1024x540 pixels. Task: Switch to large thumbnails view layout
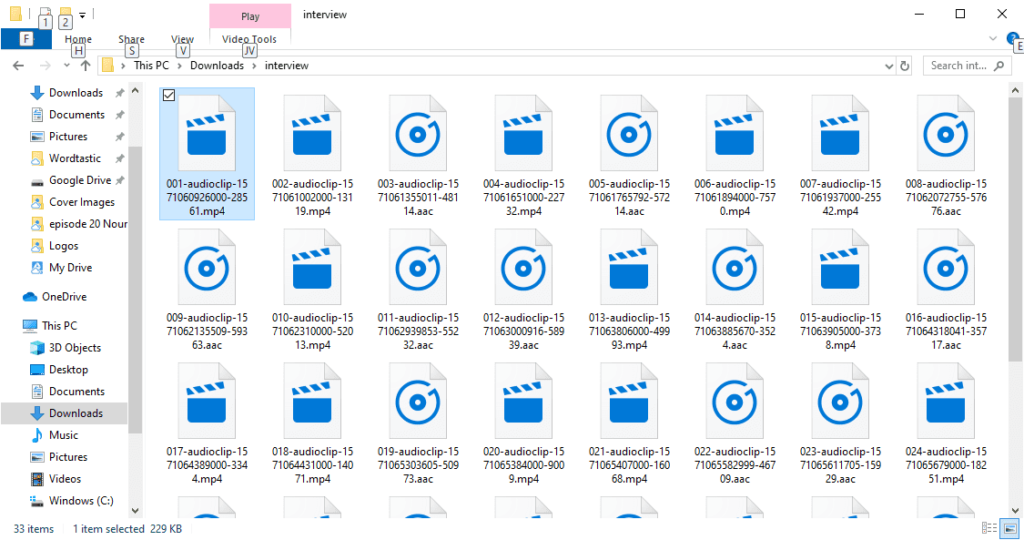click(x=1010, y=528)
